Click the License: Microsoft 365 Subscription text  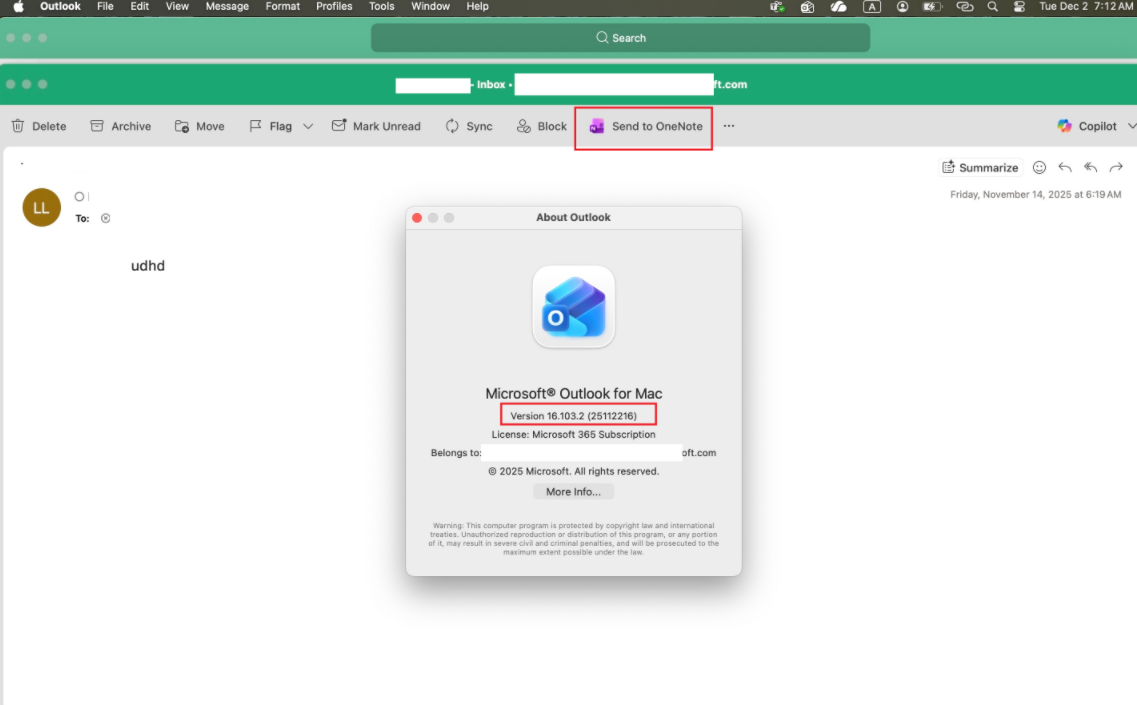574,434
